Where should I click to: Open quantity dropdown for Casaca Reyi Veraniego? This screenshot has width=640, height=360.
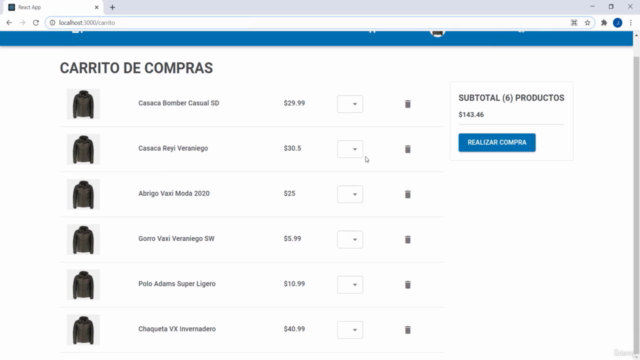pyautogui.click(x=350, y=149)
